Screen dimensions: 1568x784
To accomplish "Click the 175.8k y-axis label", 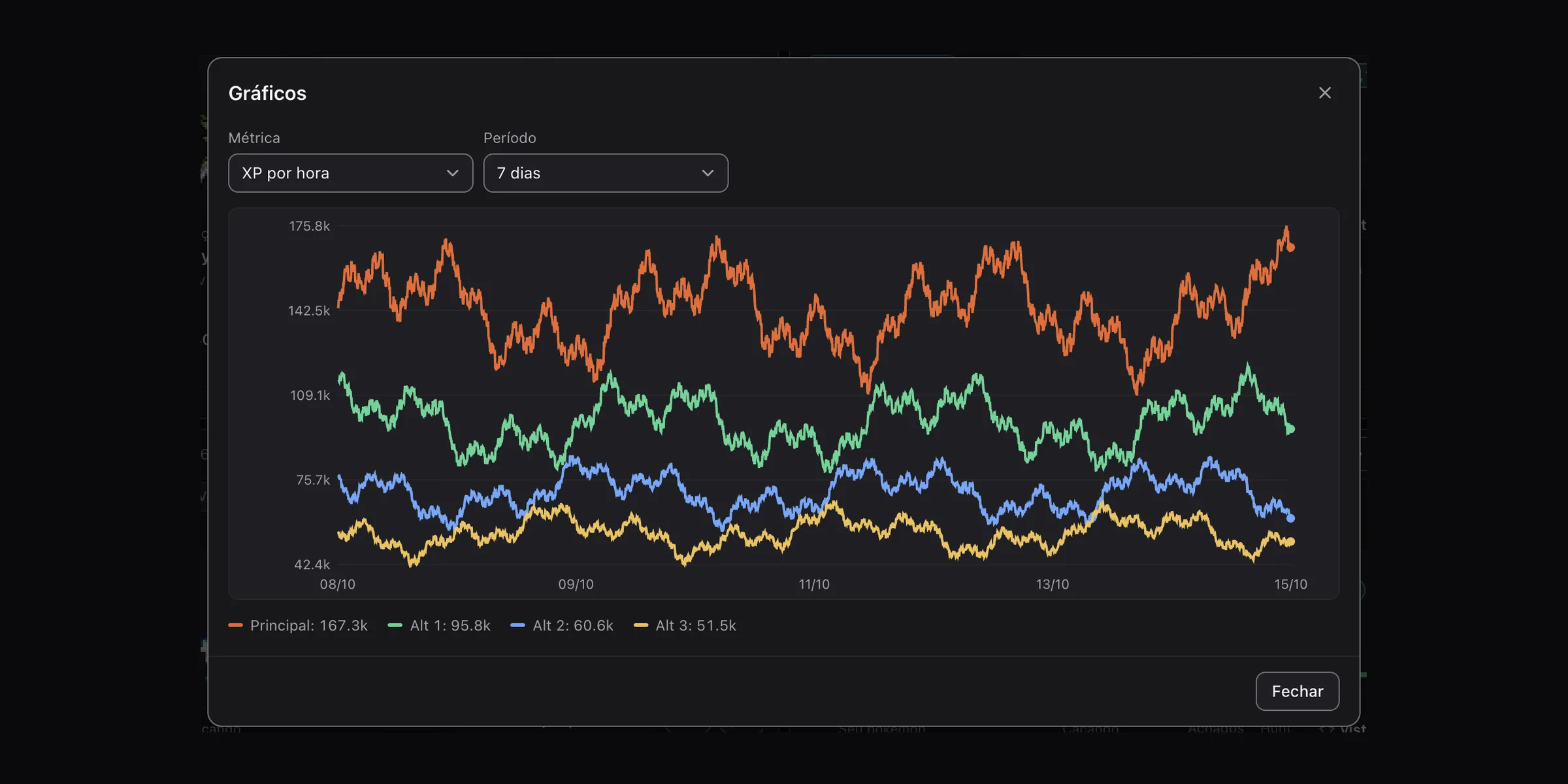I will (310, 226).
